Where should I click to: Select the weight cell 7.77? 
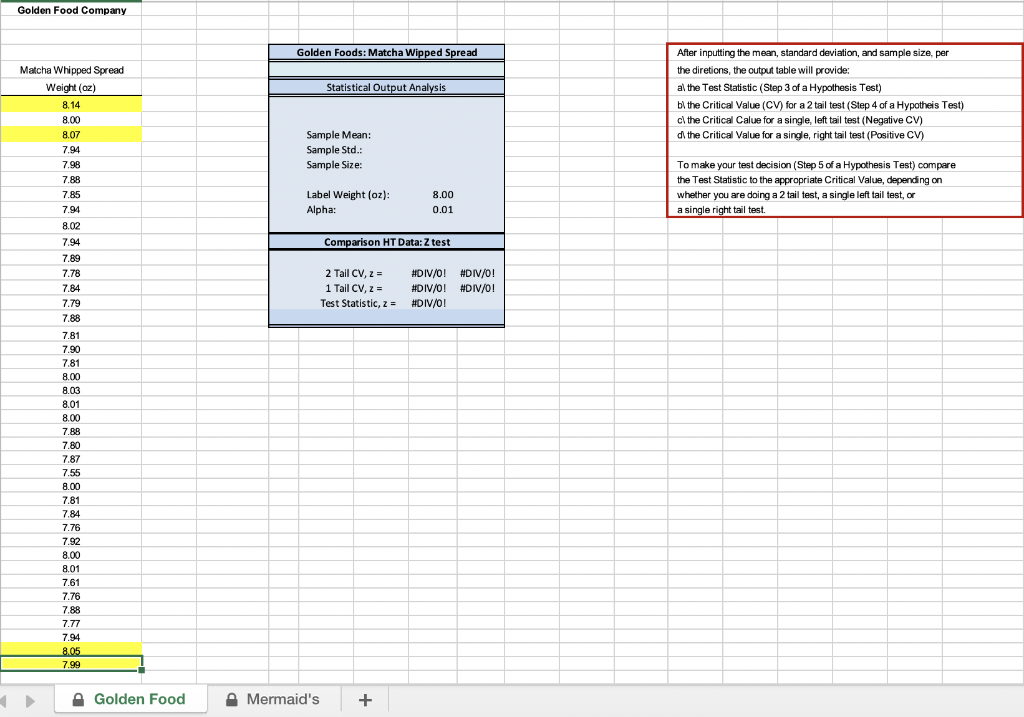(71, 624)
